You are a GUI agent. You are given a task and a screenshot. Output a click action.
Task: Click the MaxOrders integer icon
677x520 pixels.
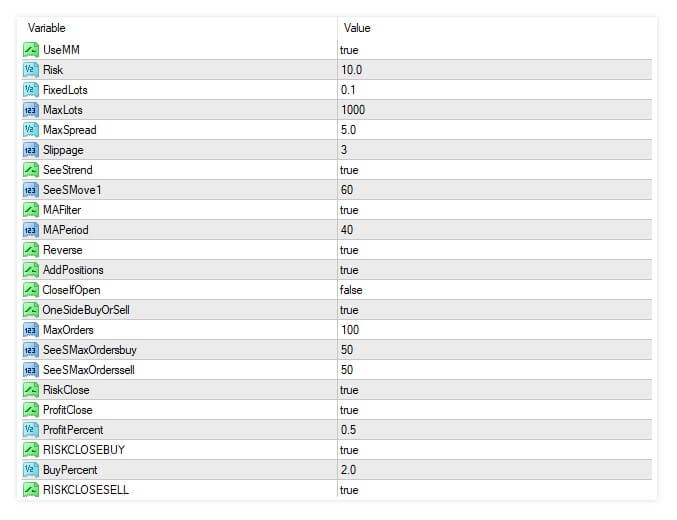pyautogui.click(x=31, y=330)
